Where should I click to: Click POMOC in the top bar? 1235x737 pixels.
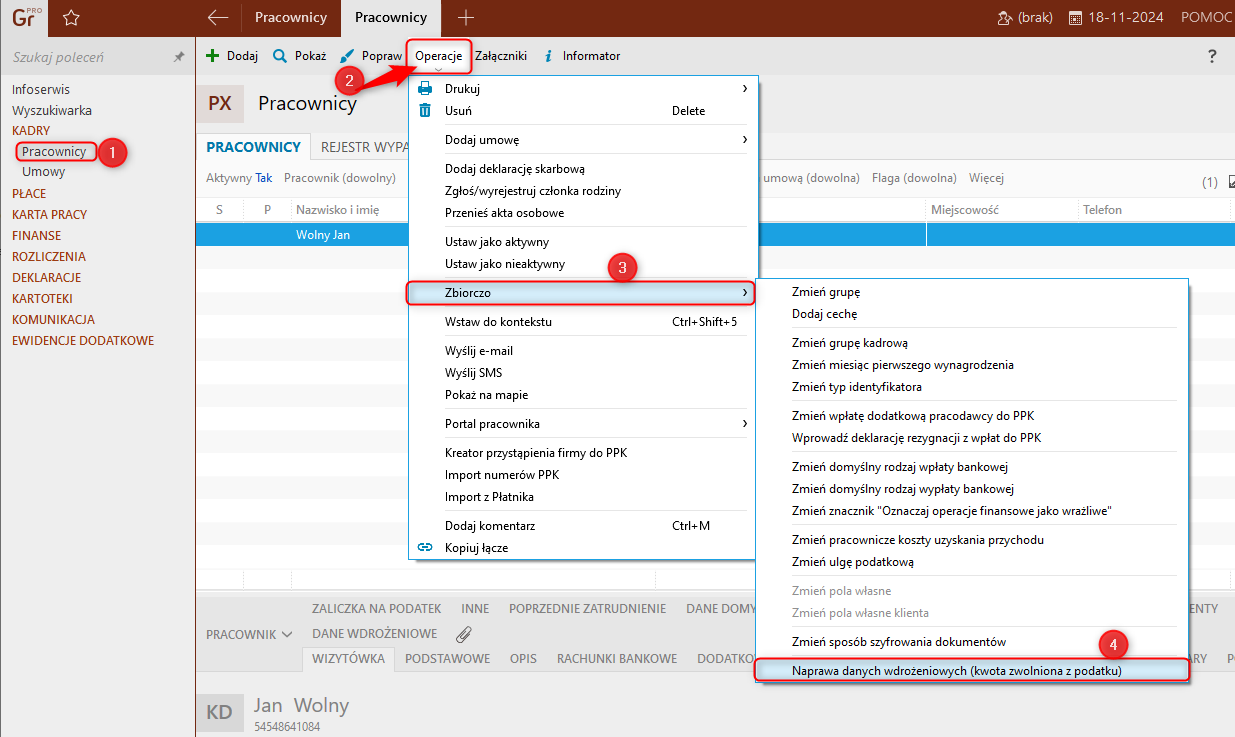point(1207,18)
